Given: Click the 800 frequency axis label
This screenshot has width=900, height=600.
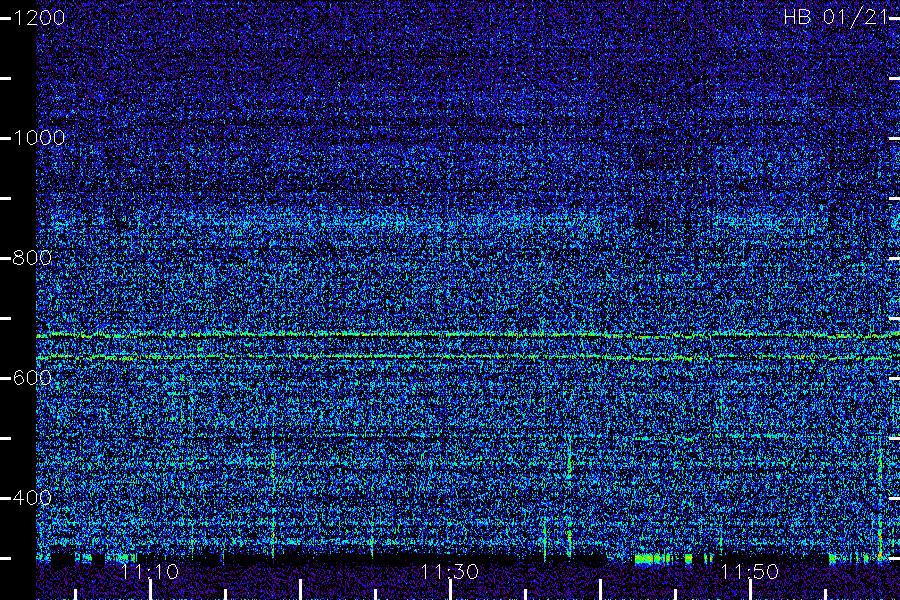Looking at the screenshot, I should 32,257.
